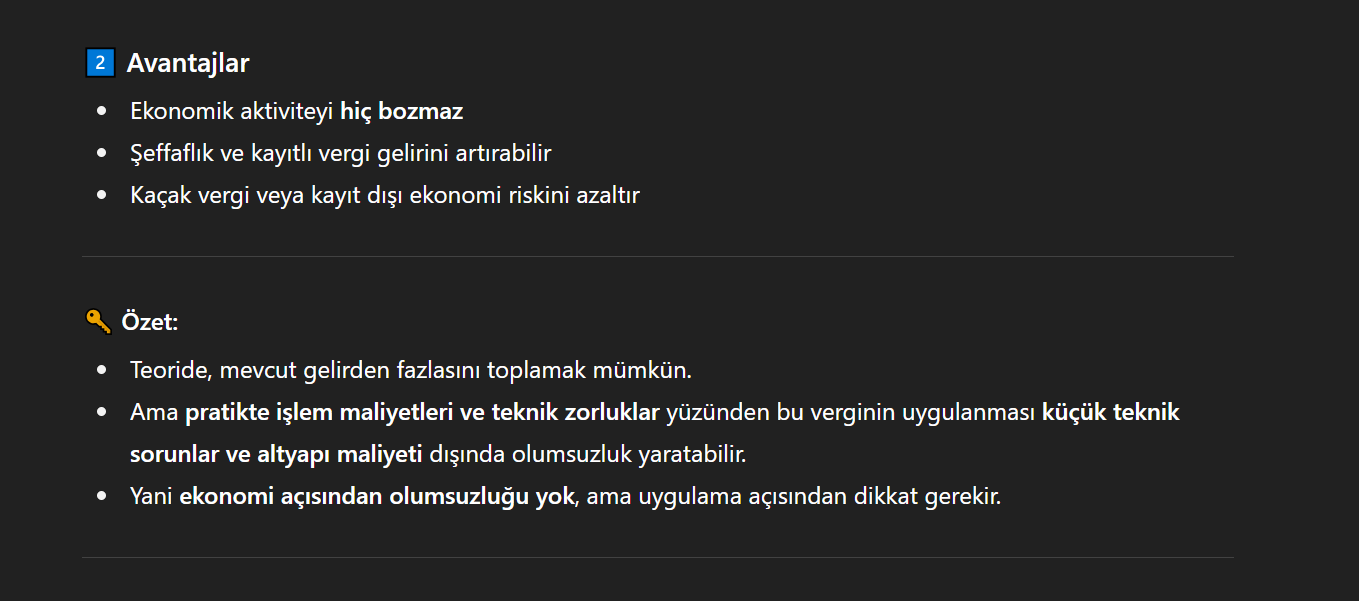Click the text "ama uygulama açısından dikkat gerekir"

[793, 496]
